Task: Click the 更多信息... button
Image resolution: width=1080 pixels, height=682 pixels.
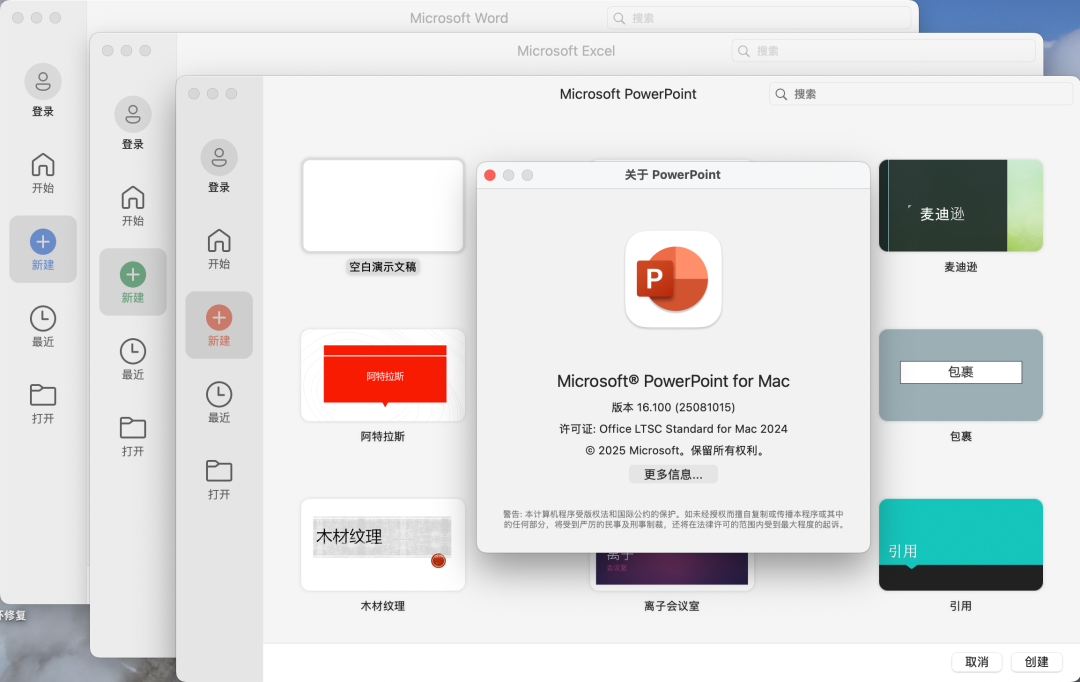Action: [673, 474]
